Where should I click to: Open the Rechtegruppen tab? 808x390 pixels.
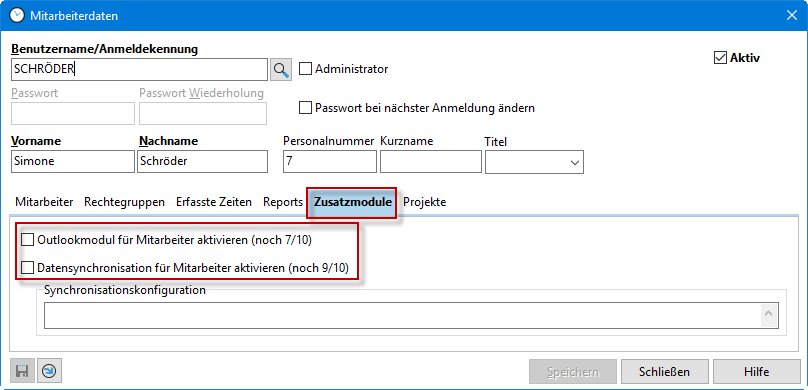[x=124, y=202]
